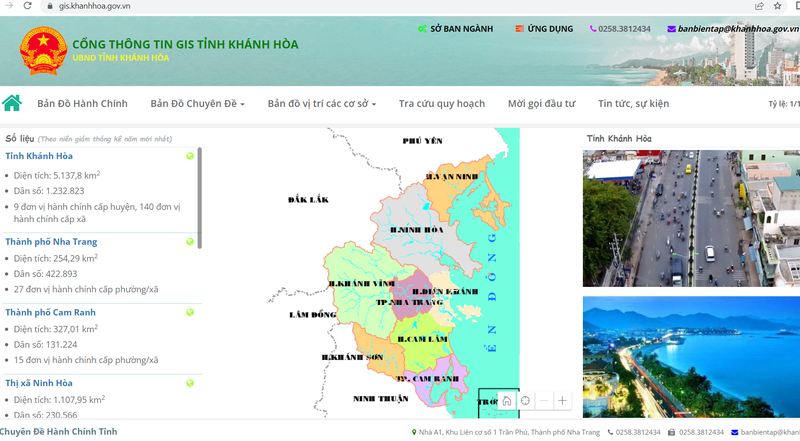Image resolution: width=800 pixels, height=441 pixels.
Task: Click the Vietnam national emblem logo
Action: click(x=43, y=51)
